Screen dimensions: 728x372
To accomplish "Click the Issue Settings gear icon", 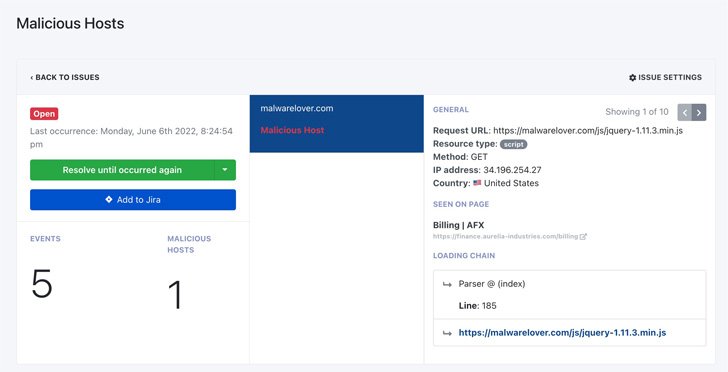I will [x=632, y=78].
